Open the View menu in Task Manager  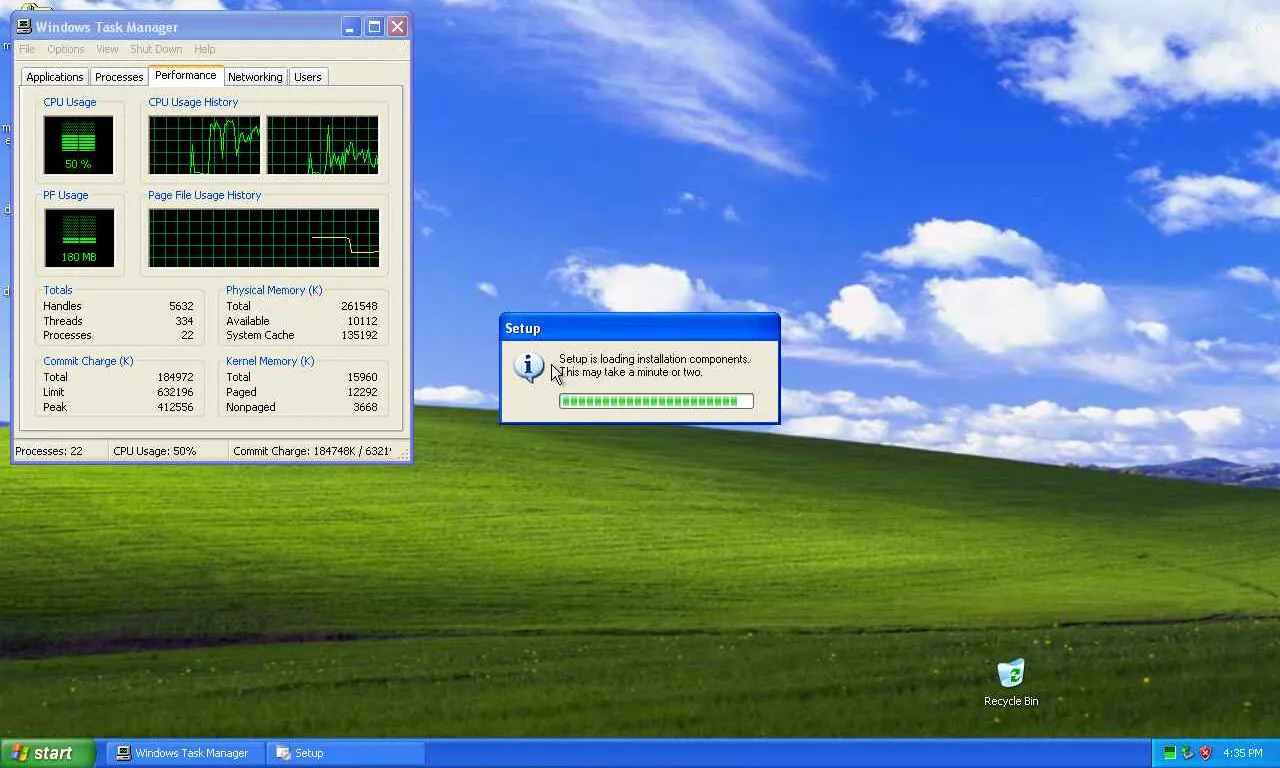[107, 49]
